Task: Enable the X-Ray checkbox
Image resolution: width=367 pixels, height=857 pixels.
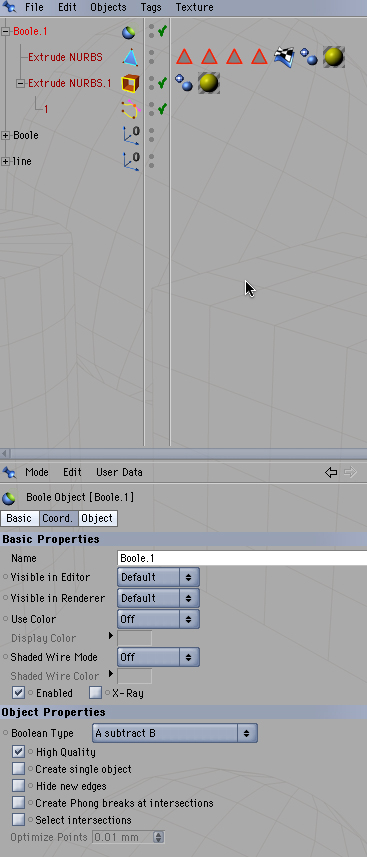Action: coord(96,692)
